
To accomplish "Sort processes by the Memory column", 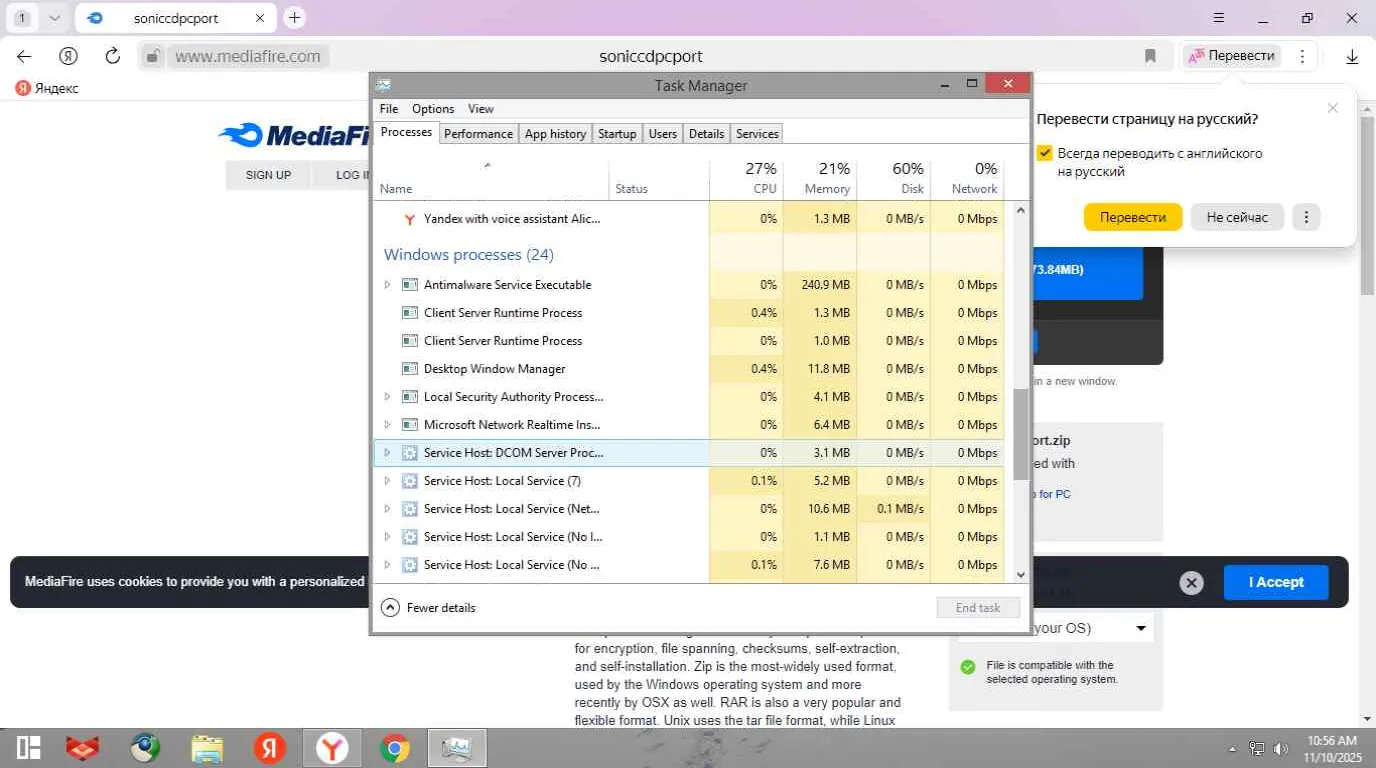I will (820, 178).
